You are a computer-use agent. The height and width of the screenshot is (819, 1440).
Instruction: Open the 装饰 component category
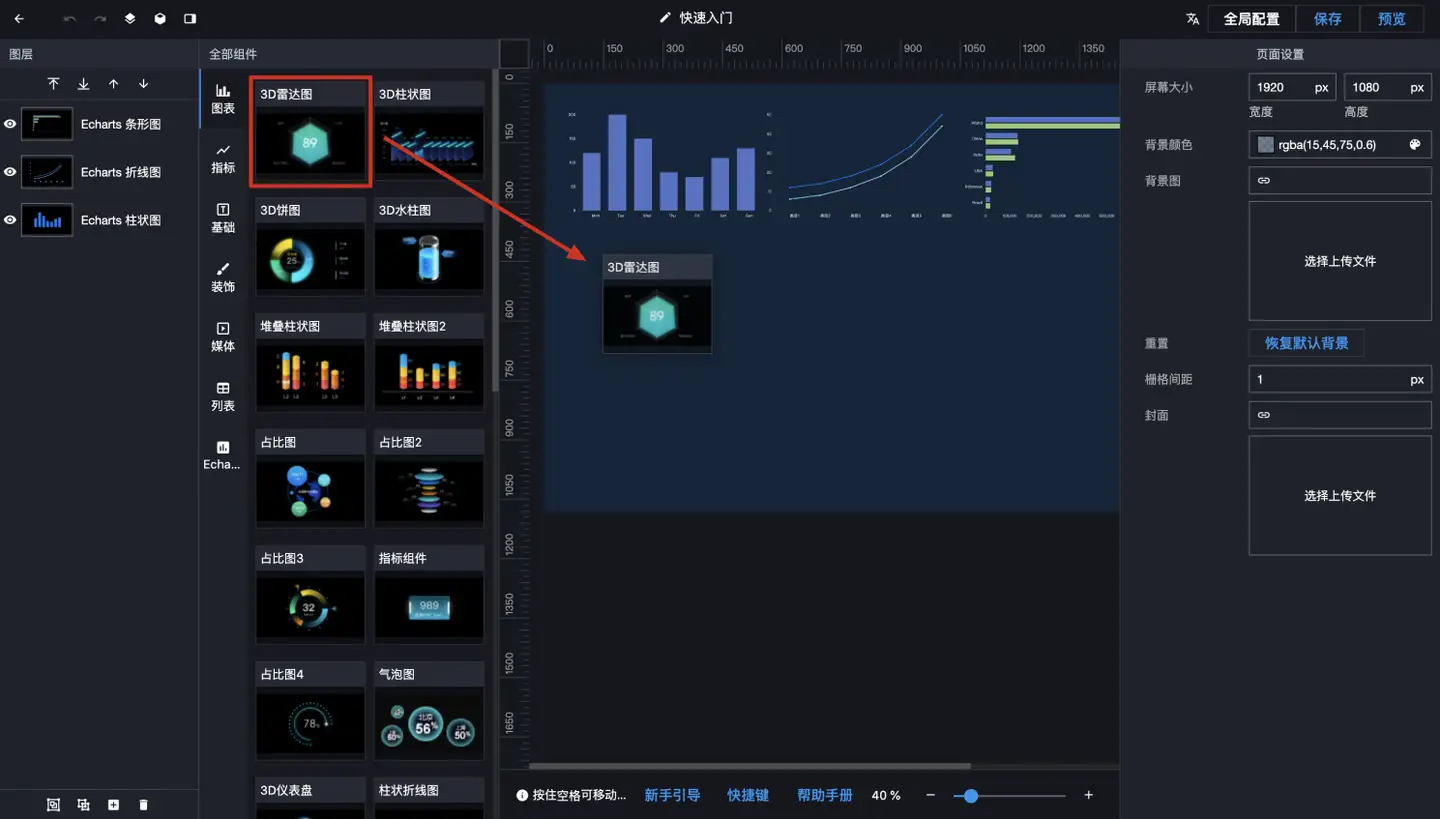click(223, 277)
